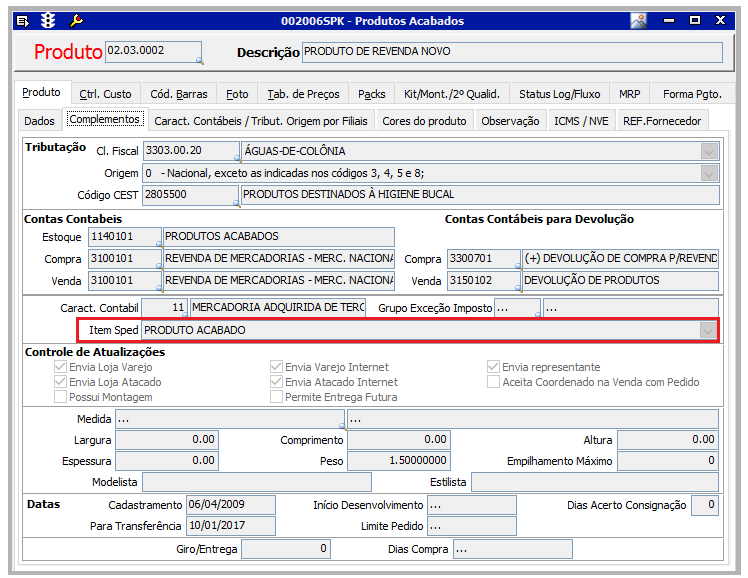
Task: Check the Permite Entrega Futura option
Action: [x=277, y=397]
